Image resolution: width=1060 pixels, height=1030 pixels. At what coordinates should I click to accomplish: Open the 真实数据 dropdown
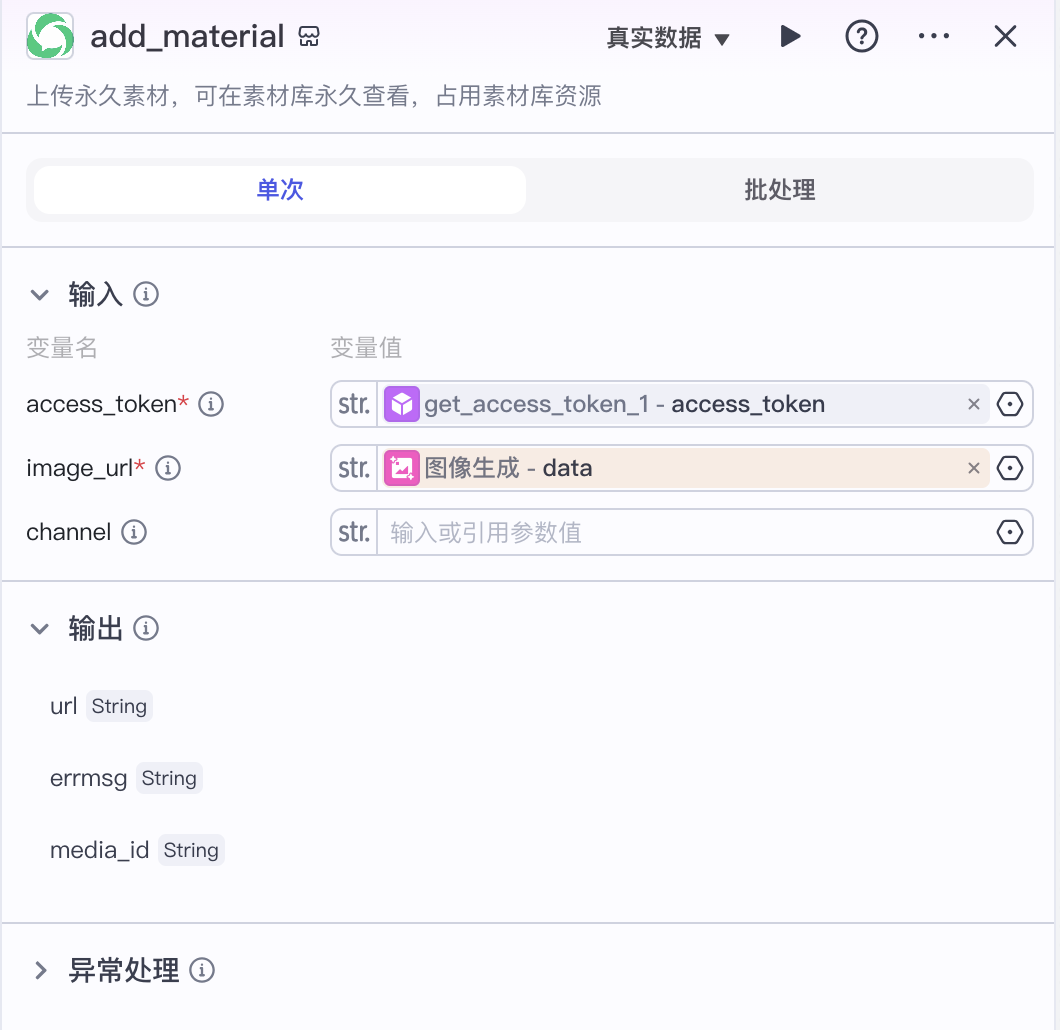[x=668, y=37]
